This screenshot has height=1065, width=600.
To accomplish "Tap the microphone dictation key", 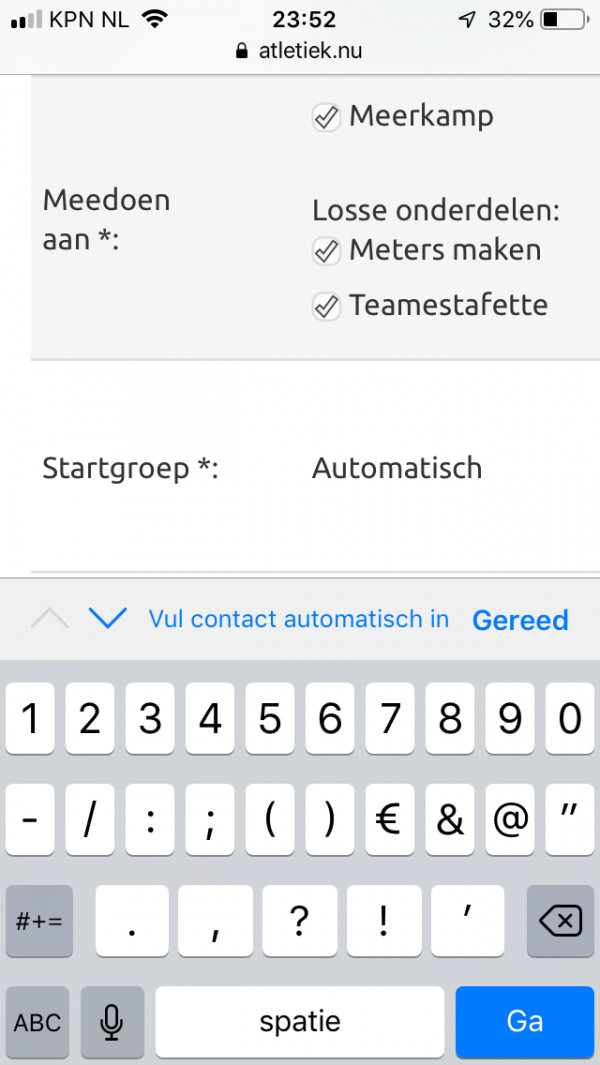I will [x=112, y=1022].
